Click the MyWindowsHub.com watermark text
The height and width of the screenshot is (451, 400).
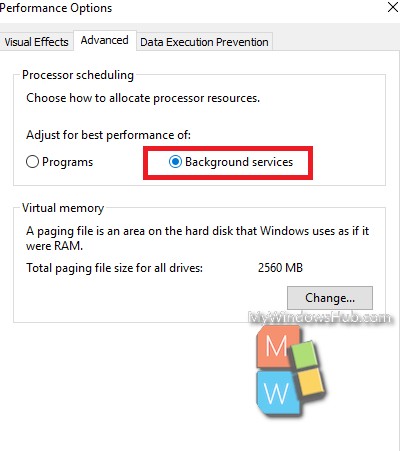pyautogui.click(x=320, y=318)
